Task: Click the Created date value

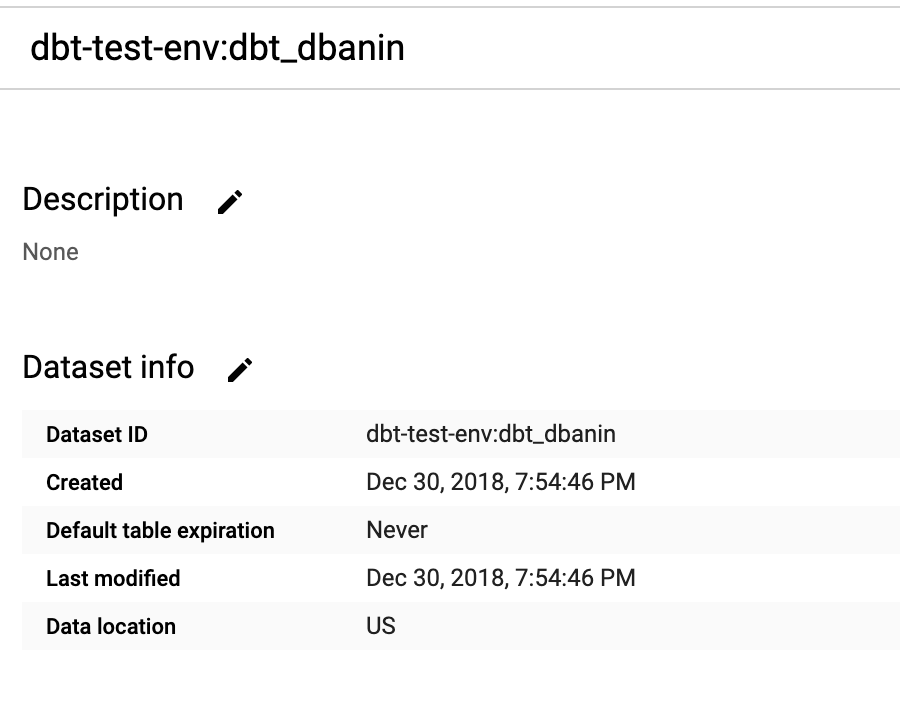Action: (x=501, y=482)
